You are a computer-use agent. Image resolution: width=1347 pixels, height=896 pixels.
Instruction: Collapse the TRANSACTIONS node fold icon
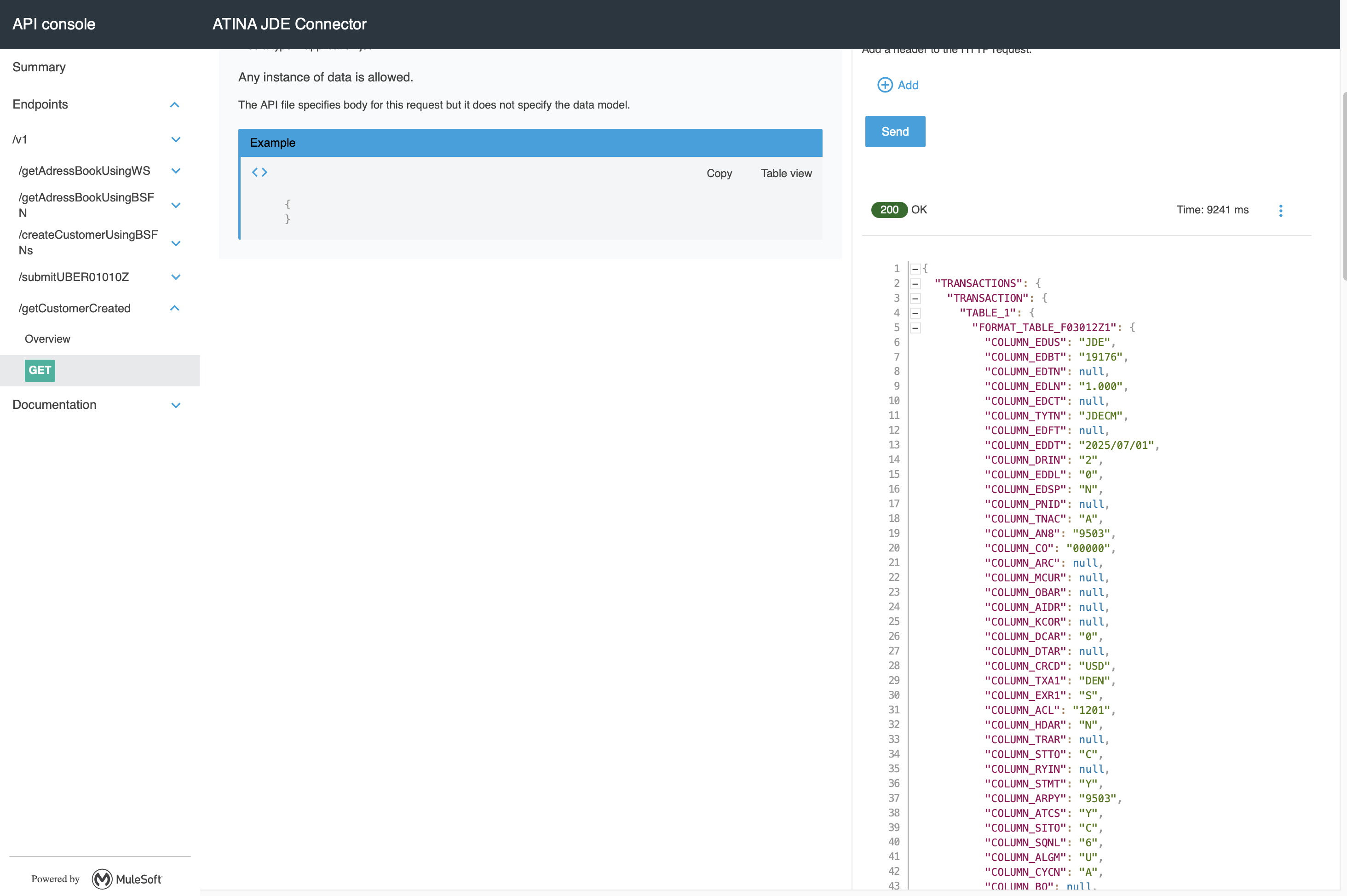915,283
